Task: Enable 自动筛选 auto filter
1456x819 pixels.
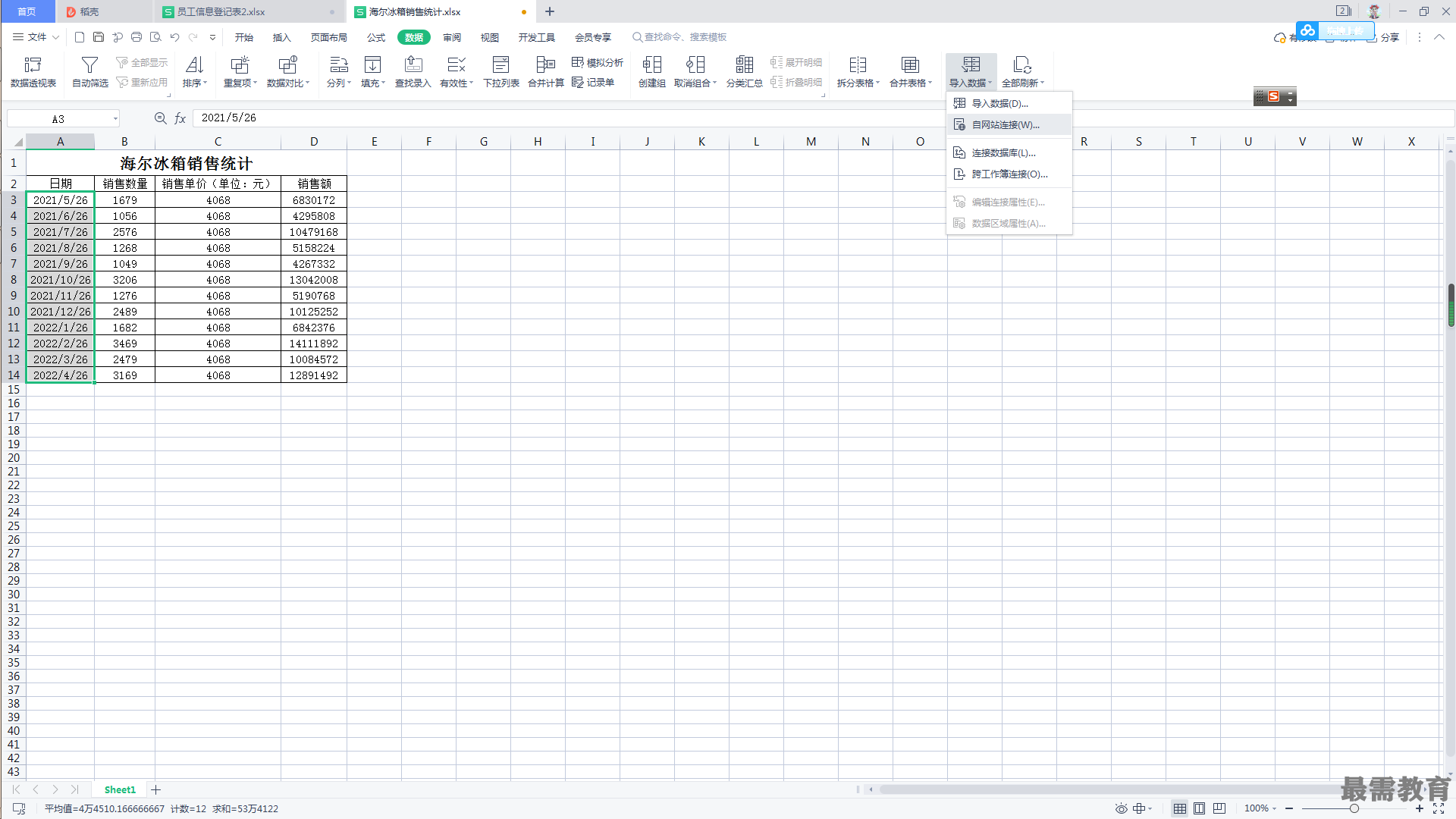Action: 90,72
